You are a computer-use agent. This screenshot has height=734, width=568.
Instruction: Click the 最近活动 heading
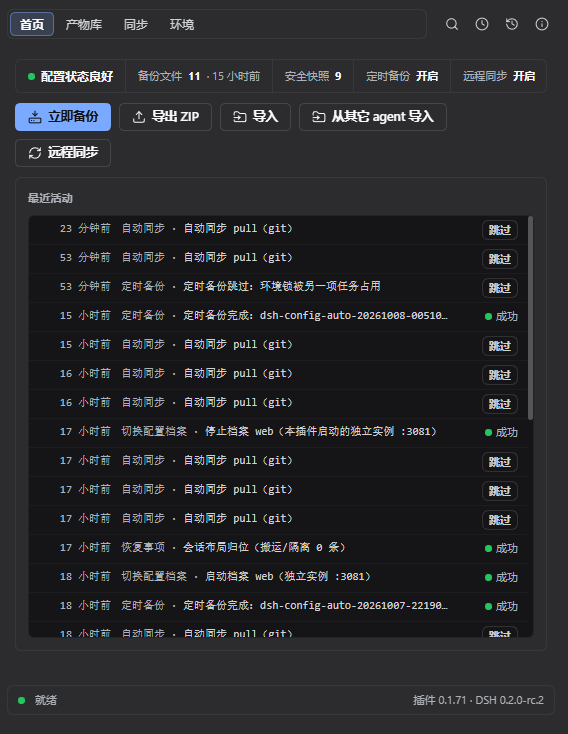[50, 198]
